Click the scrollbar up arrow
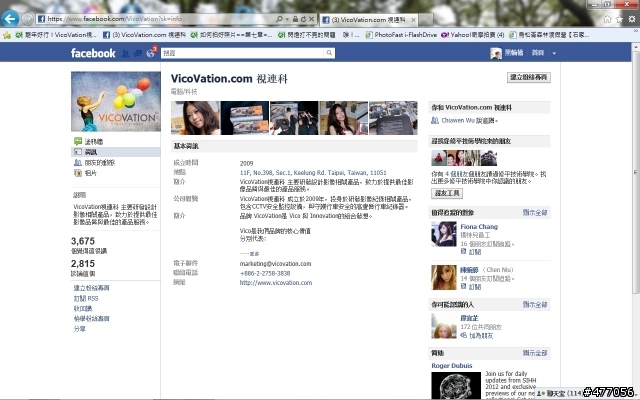Image resolution: width=640 pixels, height=400 pixels. 636,47
